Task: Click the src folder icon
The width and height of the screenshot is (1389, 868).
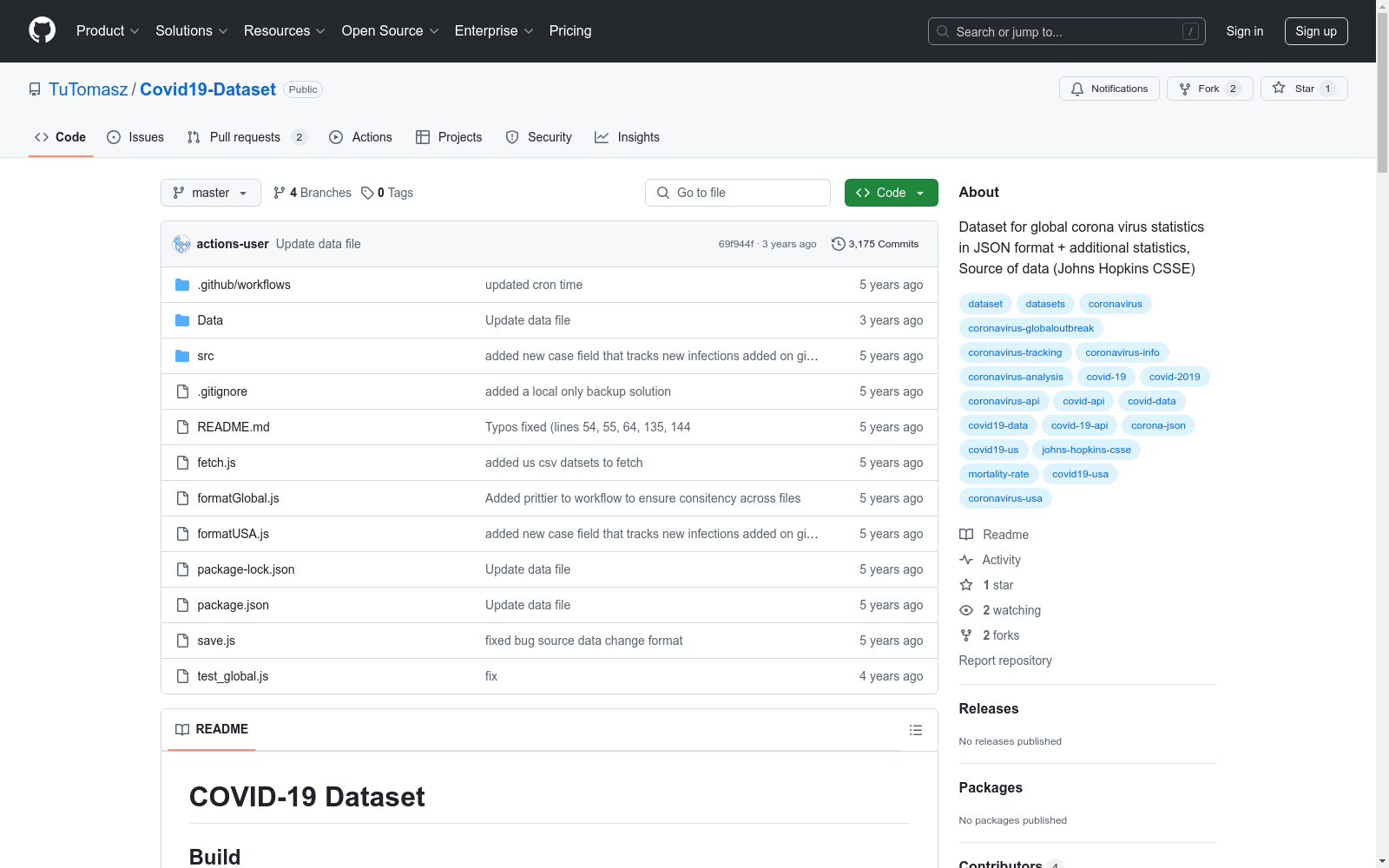Action: click(x=182, y=356)
